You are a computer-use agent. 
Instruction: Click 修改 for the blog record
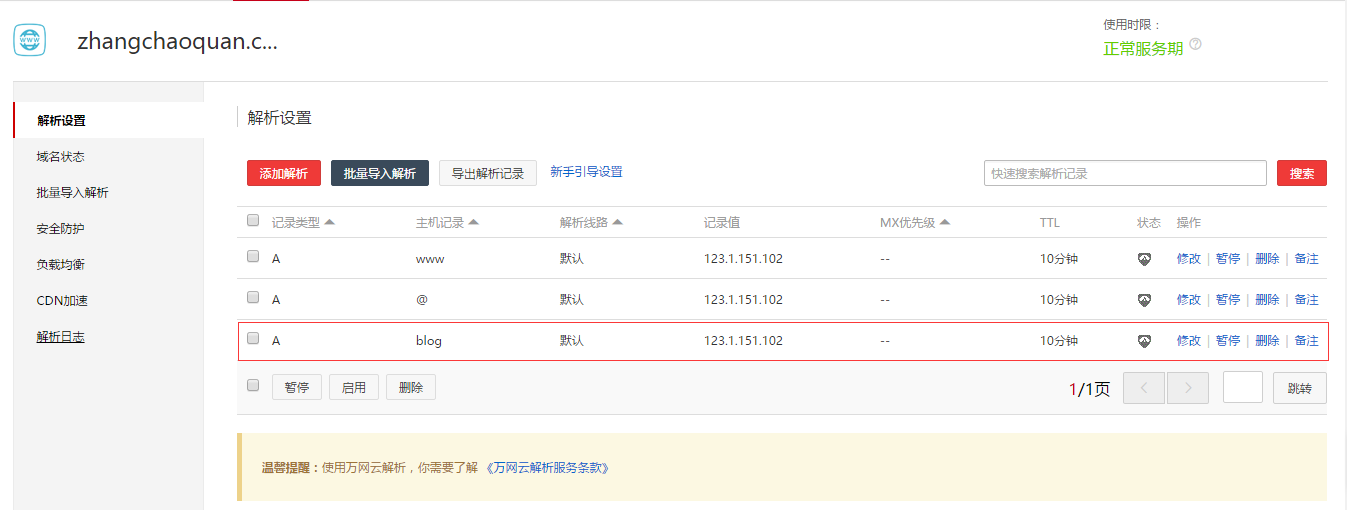tap(1188, 341)
